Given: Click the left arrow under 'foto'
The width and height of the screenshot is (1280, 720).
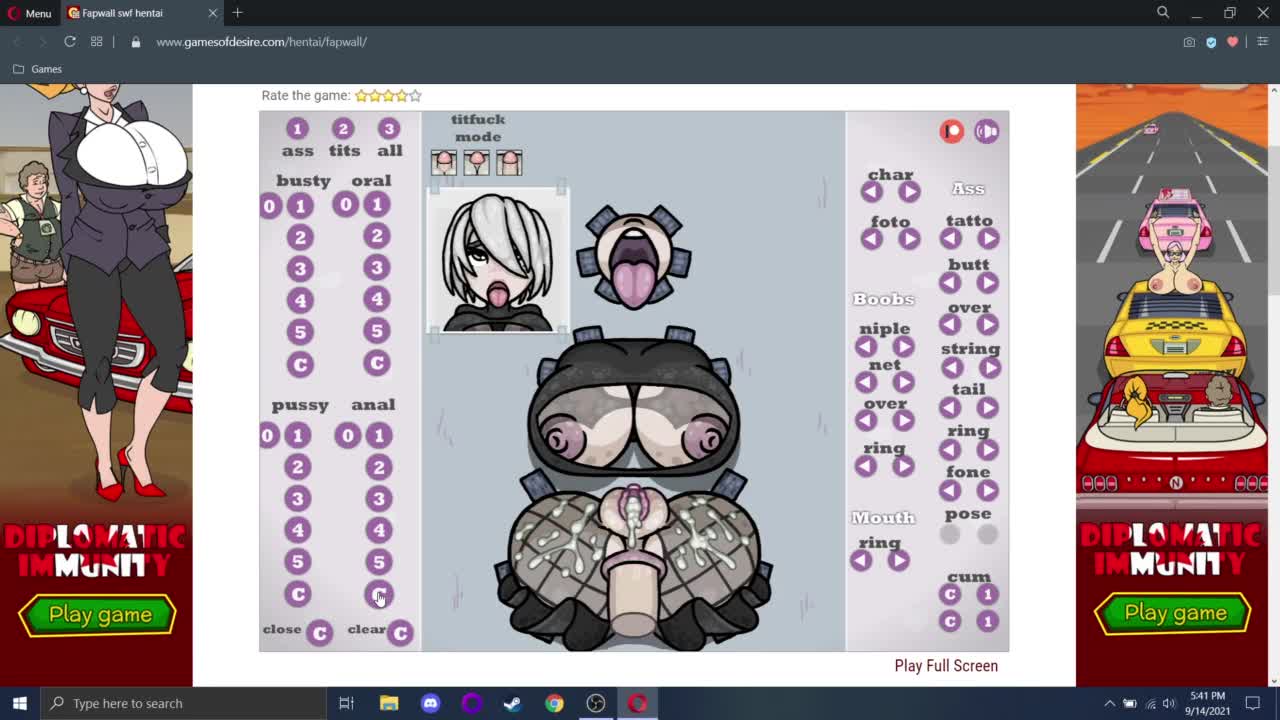Looking at the screenshot, I should pyautogui.click(x=872, y=239).
